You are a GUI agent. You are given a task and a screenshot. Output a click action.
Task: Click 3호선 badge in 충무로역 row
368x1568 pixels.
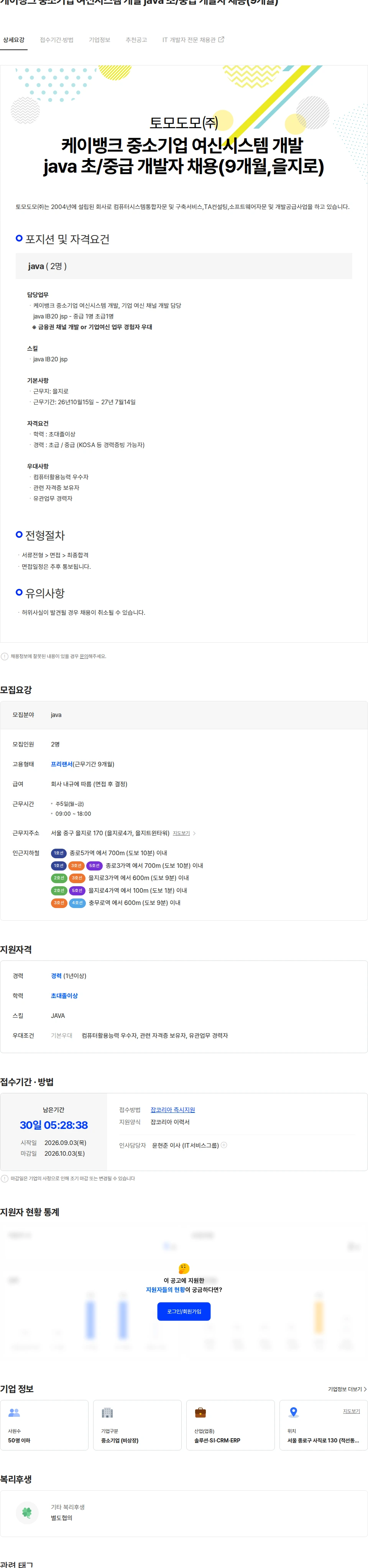coord(59,903)
